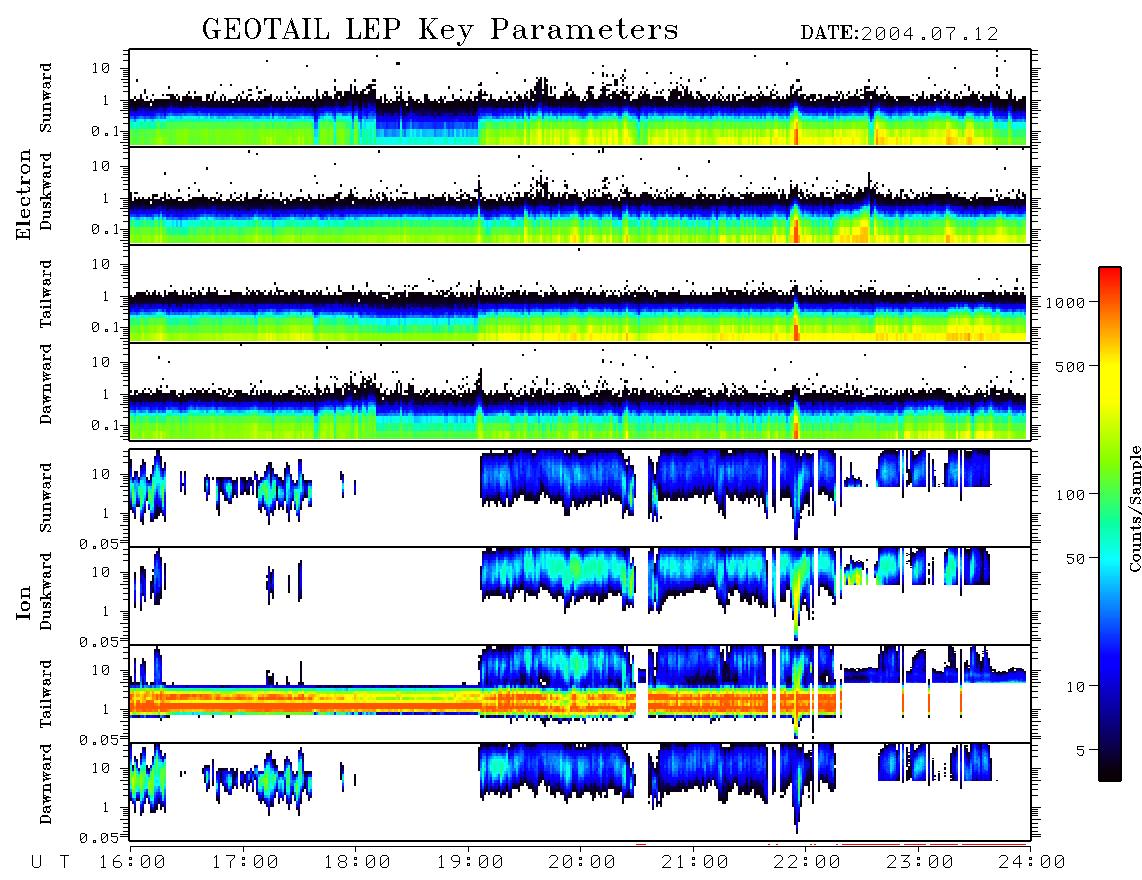Click the Ion 'Tailward' panel label

[x=46, y=694]
